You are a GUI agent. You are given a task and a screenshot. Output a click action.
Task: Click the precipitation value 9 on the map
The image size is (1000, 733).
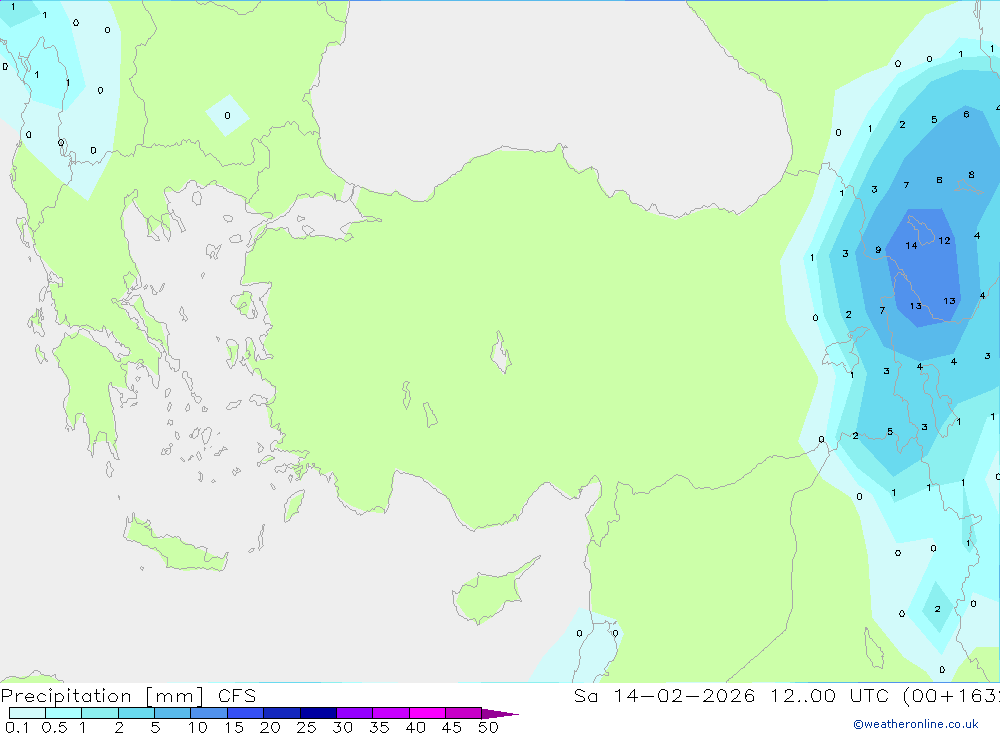[x=878, y=250]
